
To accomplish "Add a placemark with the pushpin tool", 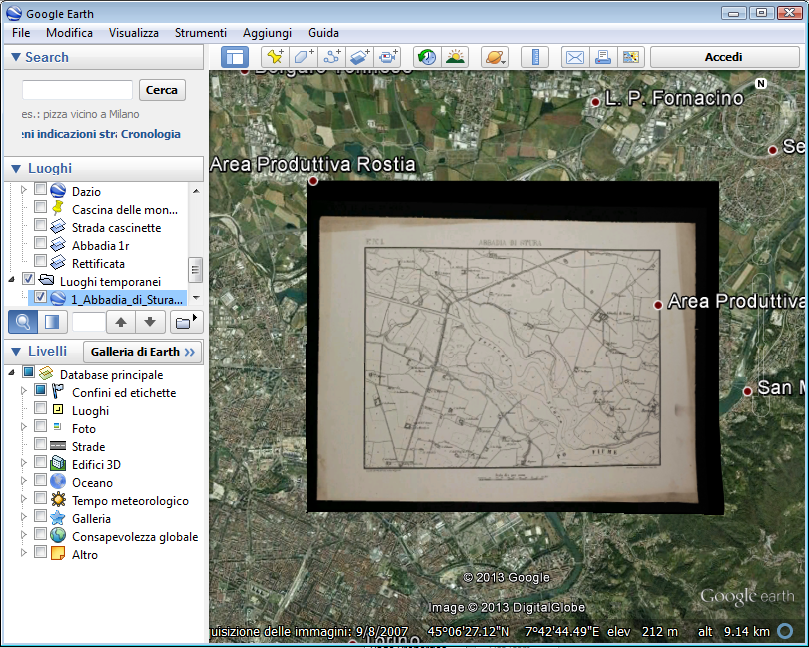I will point(275,57).
